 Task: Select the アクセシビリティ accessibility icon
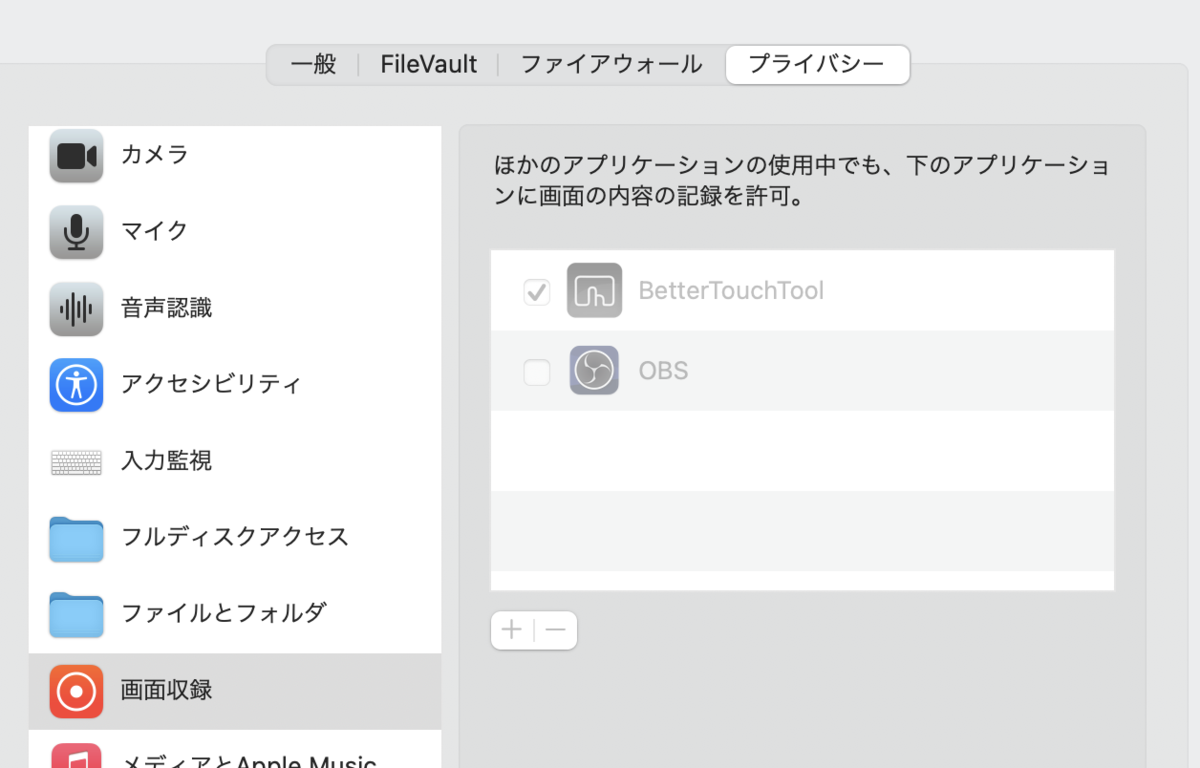tap(76, 385)
